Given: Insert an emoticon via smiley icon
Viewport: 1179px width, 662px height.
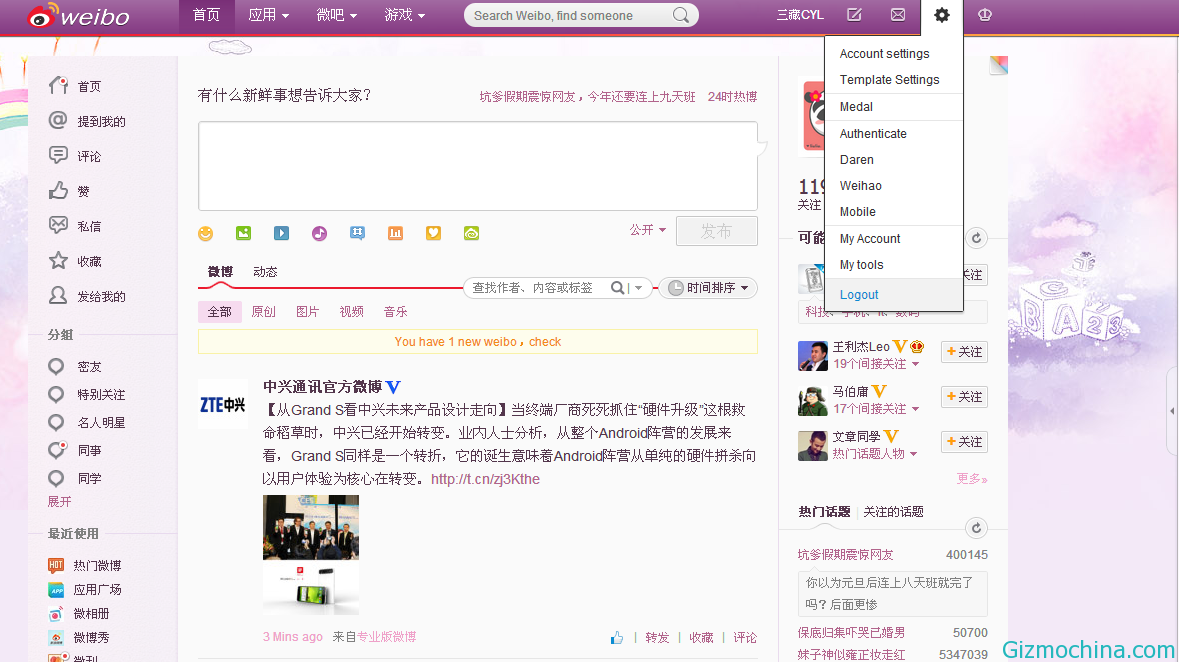Looking at the screenshot, I should click(x=205, y=233).
